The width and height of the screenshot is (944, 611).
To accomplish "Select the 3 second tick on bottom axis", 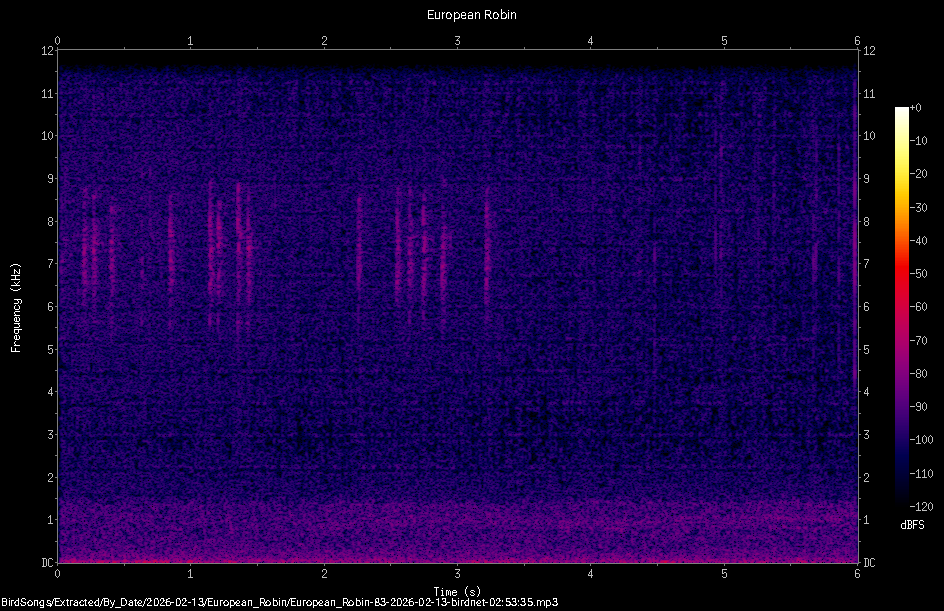I will tap(458, 575).
